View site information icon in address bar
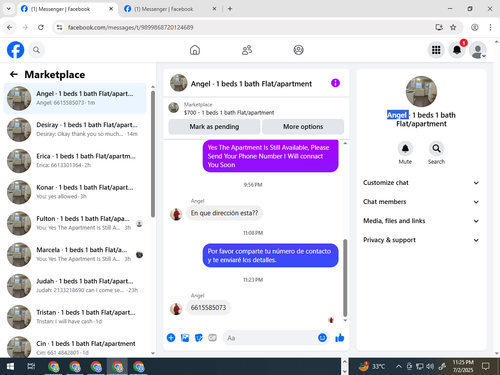The image size is (500, 375). point(59,27)
